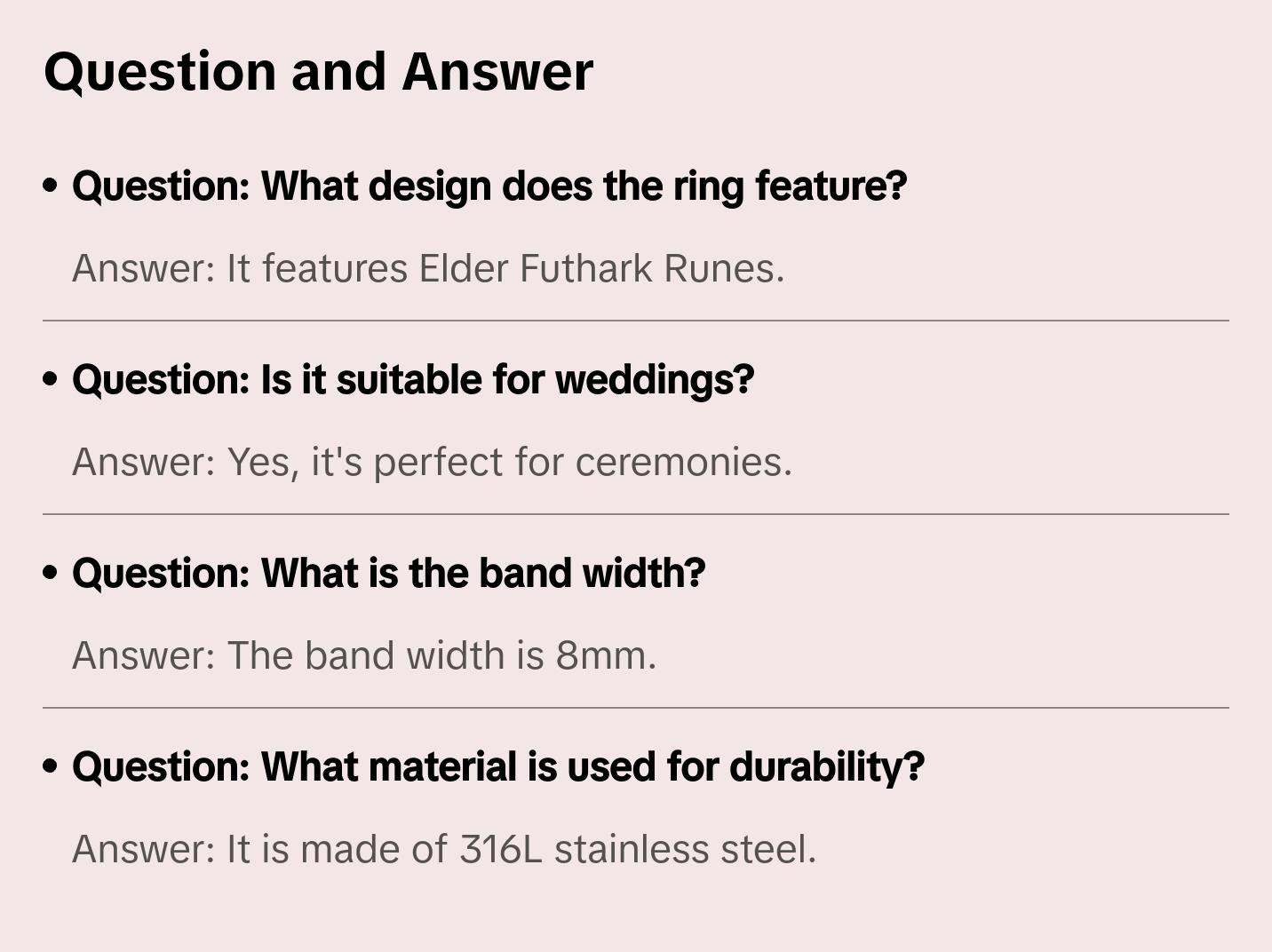1272x952 pixels.
Task: Click the answer mentioning Elder Futhark Runes
Action: (428, 269)
